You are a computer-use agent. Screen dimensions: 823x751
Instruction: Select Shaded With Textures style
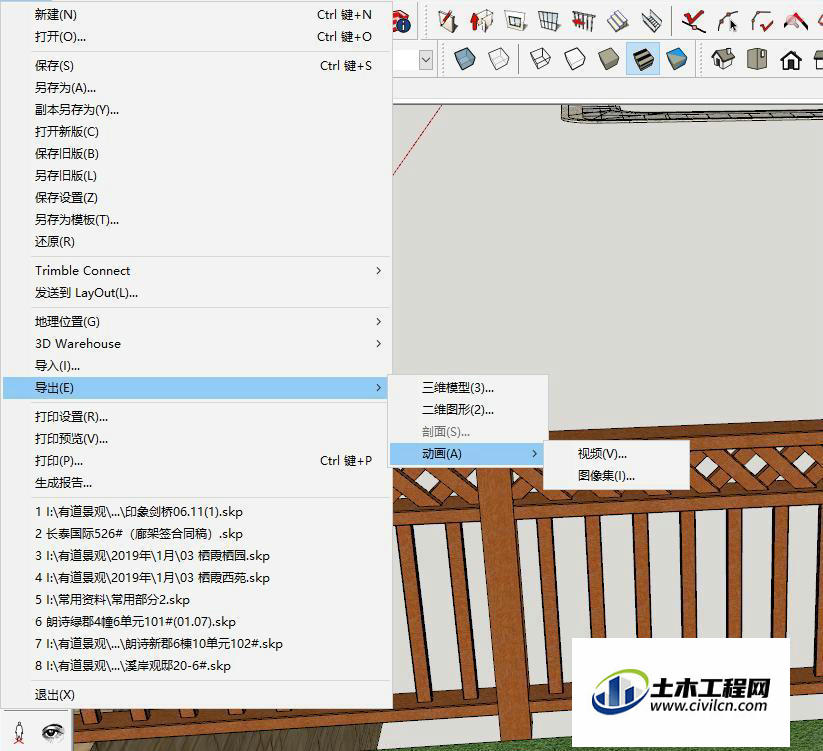point(642,59)
